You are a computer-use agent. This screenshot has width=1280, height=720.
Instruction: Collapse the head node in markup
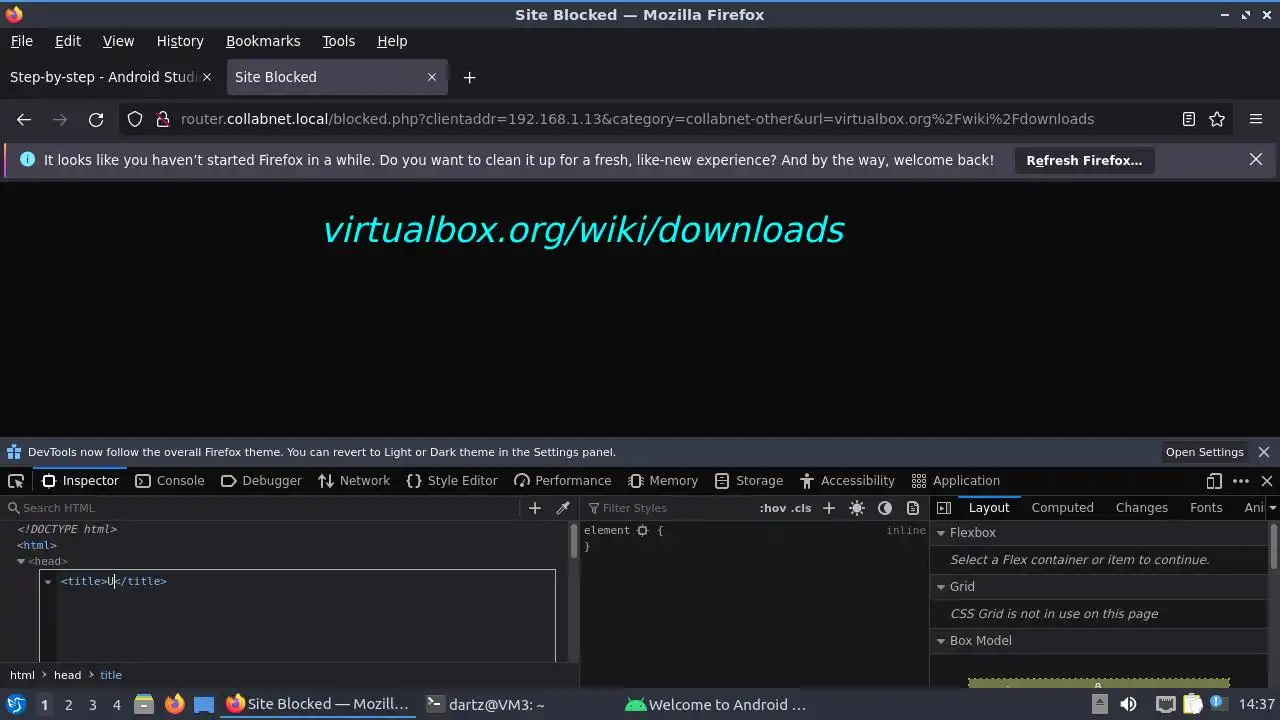coord(21,561)
